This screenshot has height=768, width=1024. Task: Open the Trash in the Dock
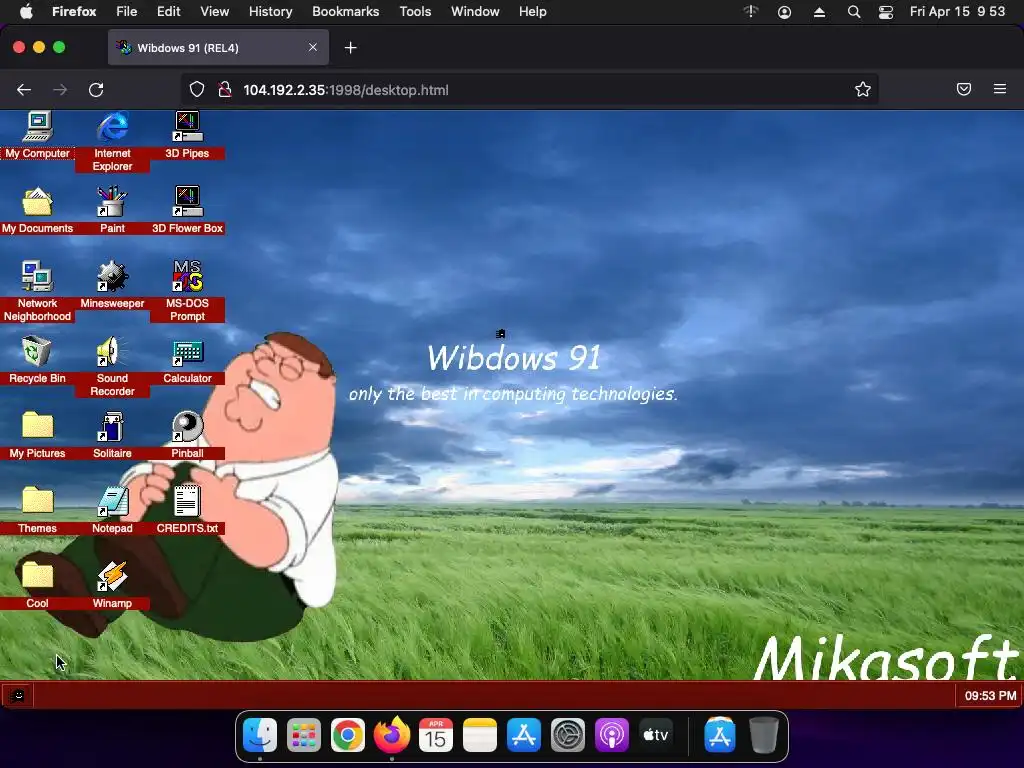(x=763, y=735)
